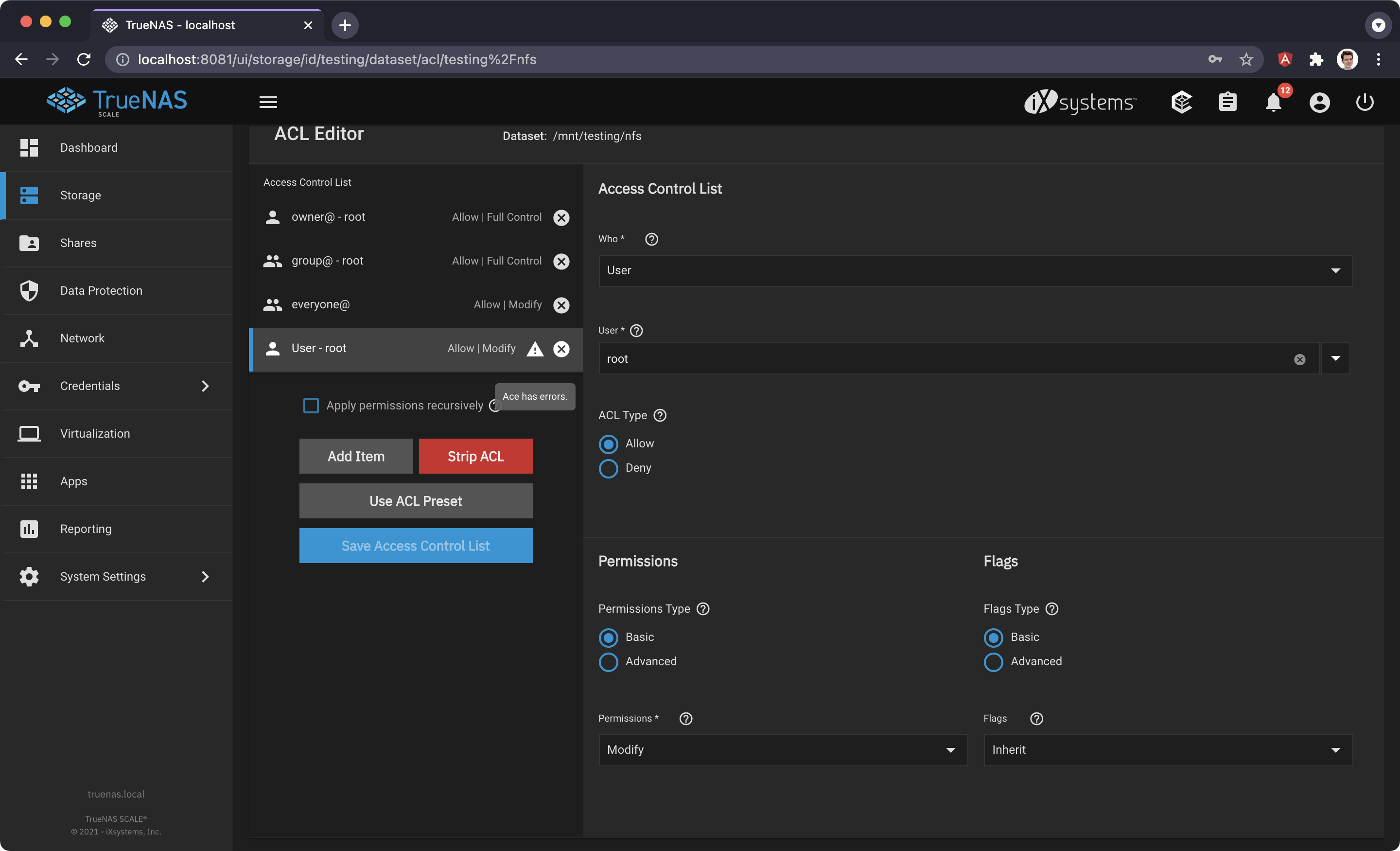Open the user account icon in header
This screenshot has width=1400, height=851.
[x=1319, y=102]
